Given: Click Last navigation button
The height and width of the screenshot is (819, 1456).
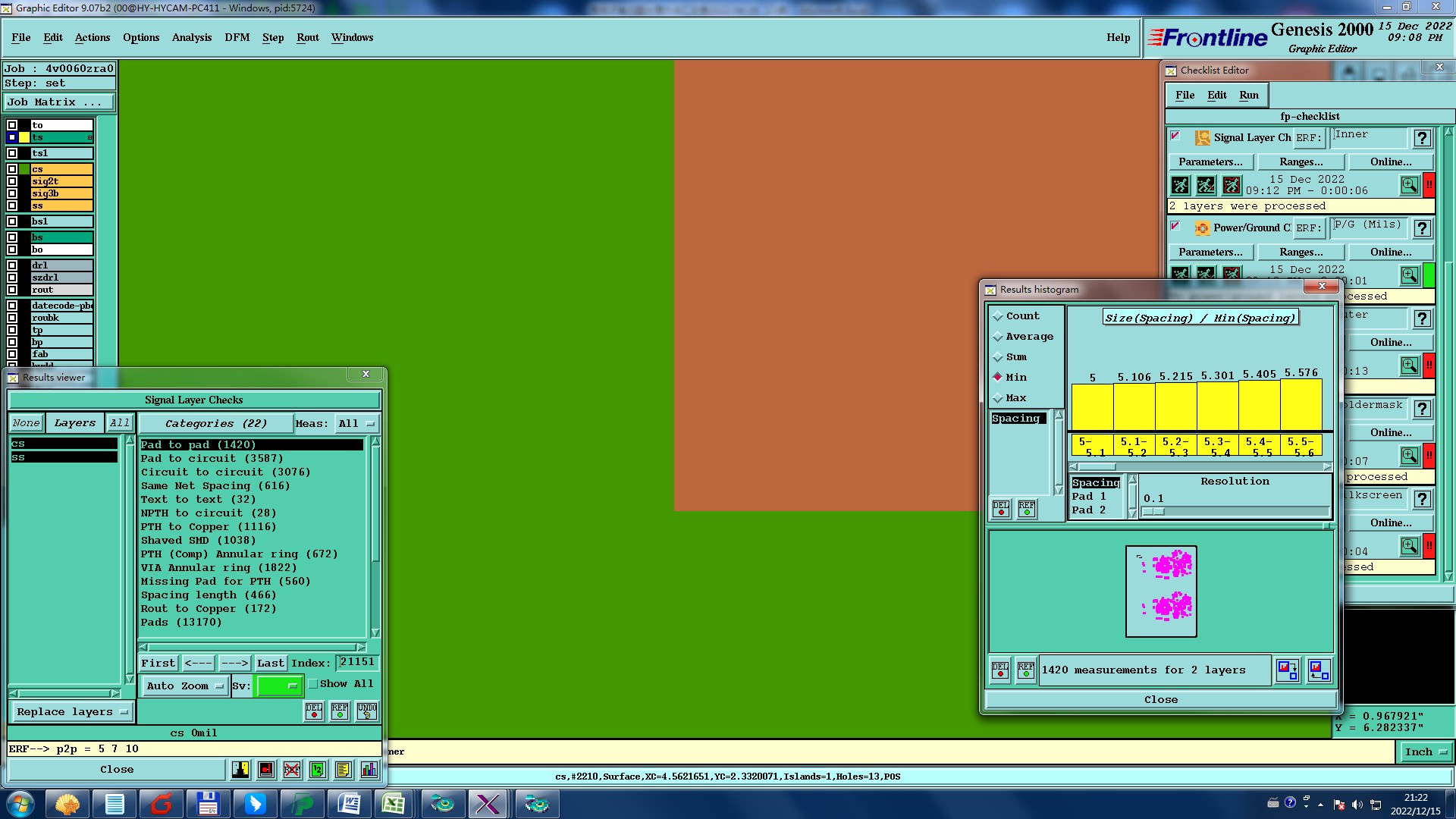Looking at the screenshot, I should pyautogui.click(x=270, y=663).
